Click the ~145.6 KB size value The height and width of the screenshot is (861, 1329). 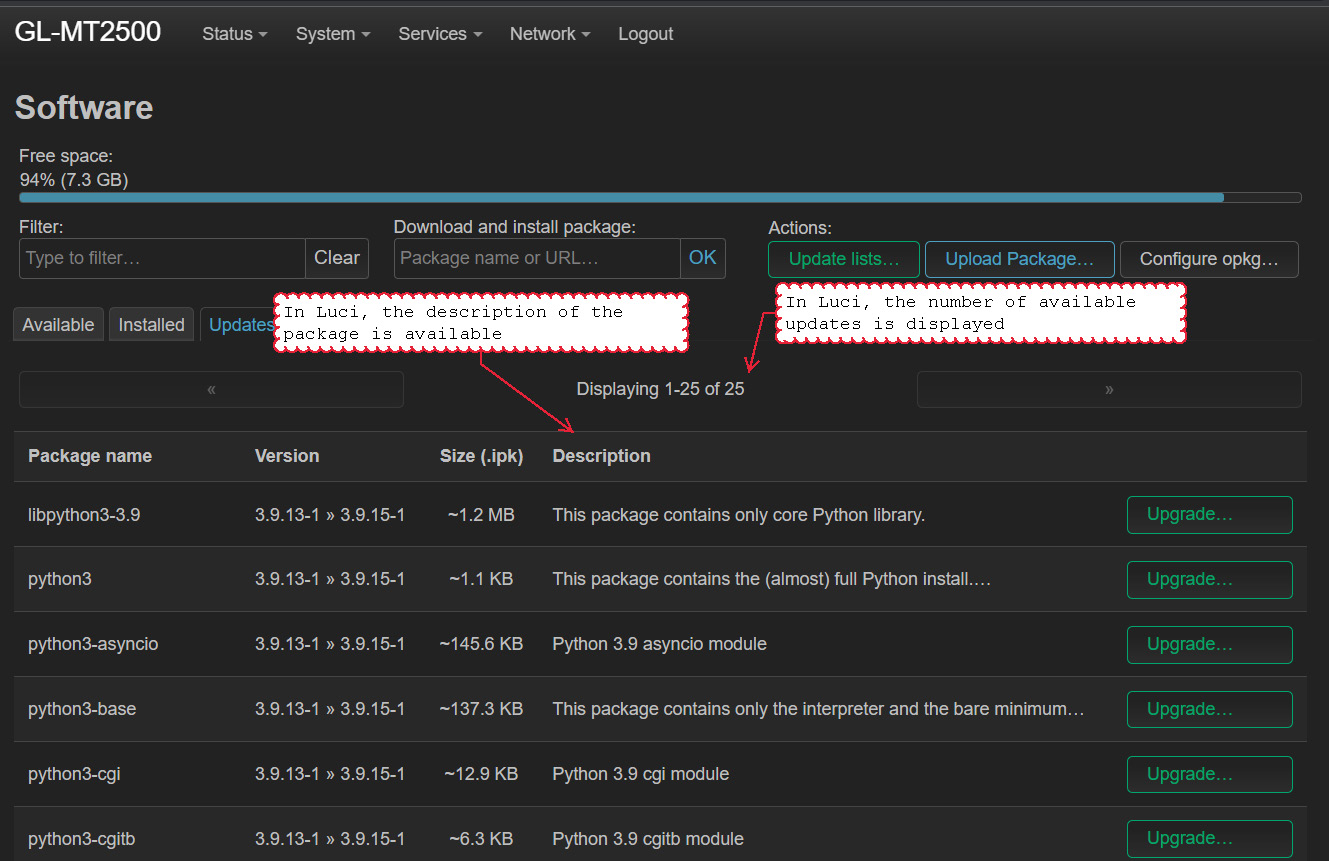click(x=481, y=644)
